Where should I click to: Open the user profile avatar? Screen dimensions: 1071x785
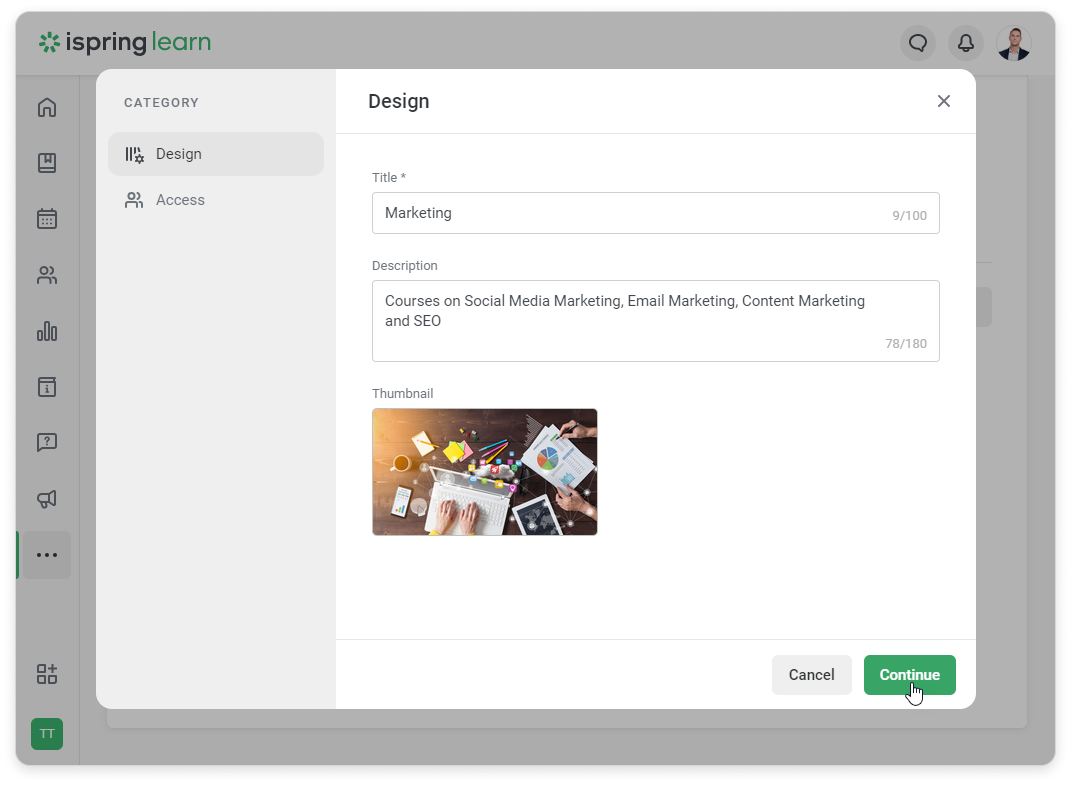(x=1014, y=43)
